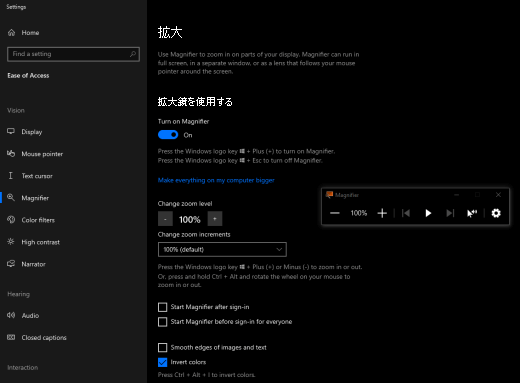
Task: Enable Start Magnifier after sign-in
Action: pyautogui.click(x=162, y=307)
